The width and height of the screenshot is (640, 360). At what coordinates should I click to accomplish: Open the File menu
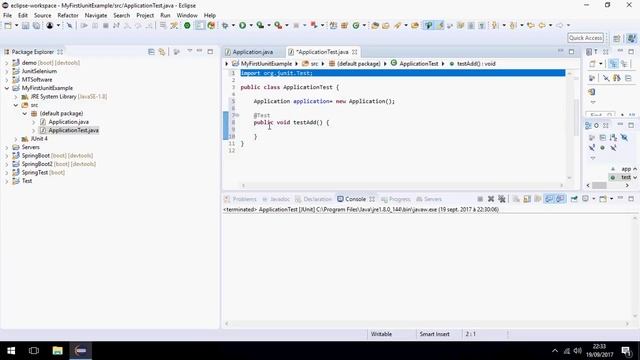pos(7,16)
